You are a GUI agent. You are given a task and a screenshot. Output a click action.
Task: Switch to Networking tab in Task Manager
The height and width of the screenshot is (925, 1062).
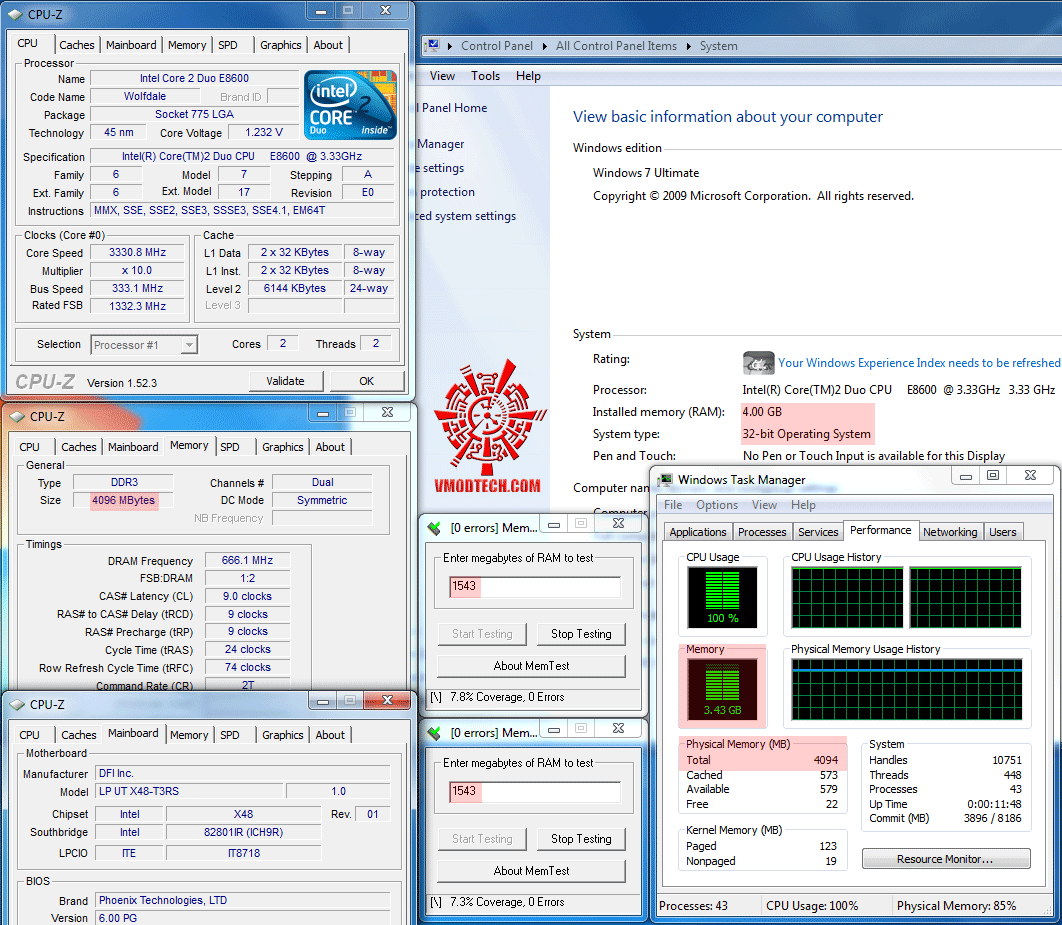click(950, 532)
